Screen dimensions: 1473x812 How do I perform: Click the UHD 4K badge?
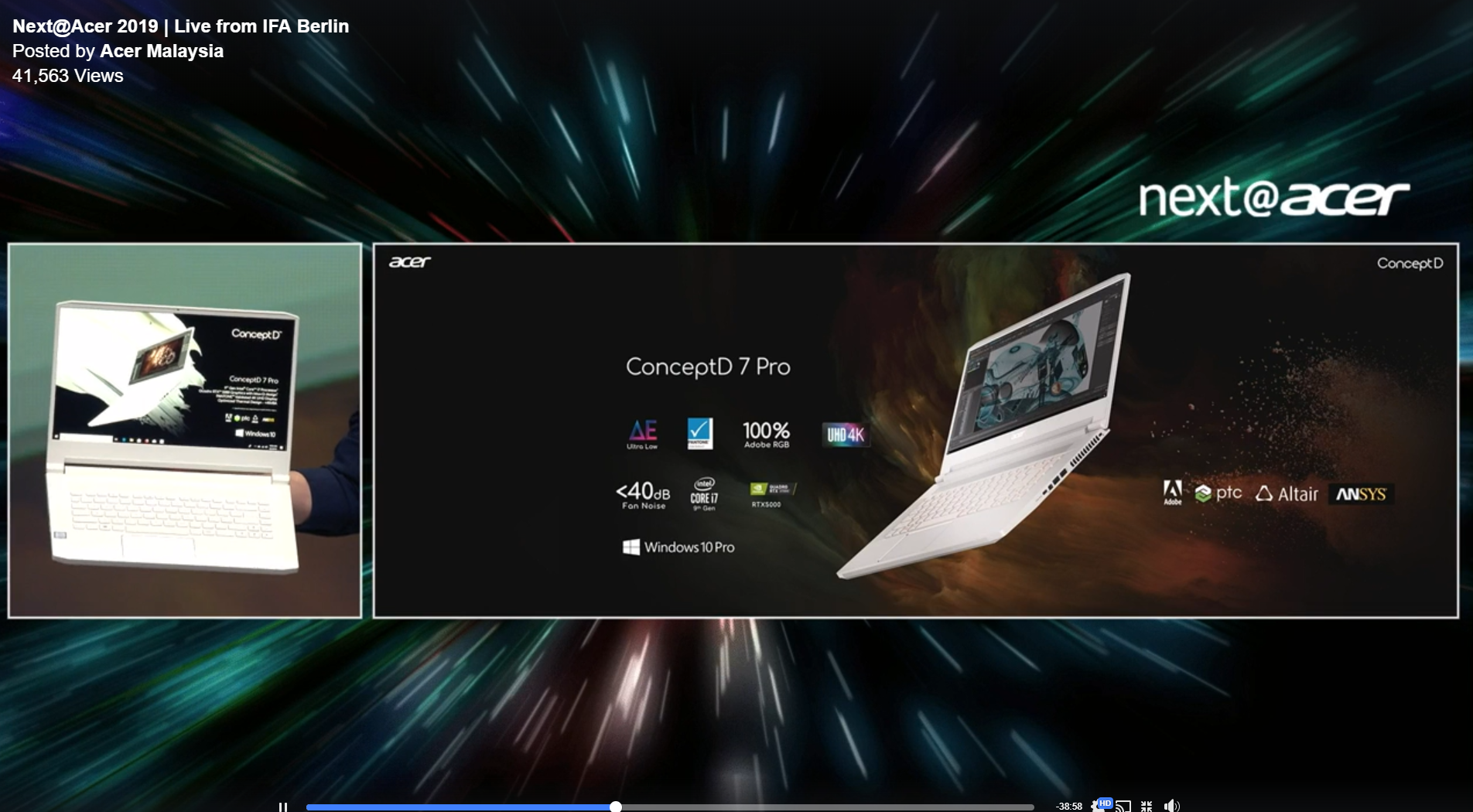(x=846, y=435)
